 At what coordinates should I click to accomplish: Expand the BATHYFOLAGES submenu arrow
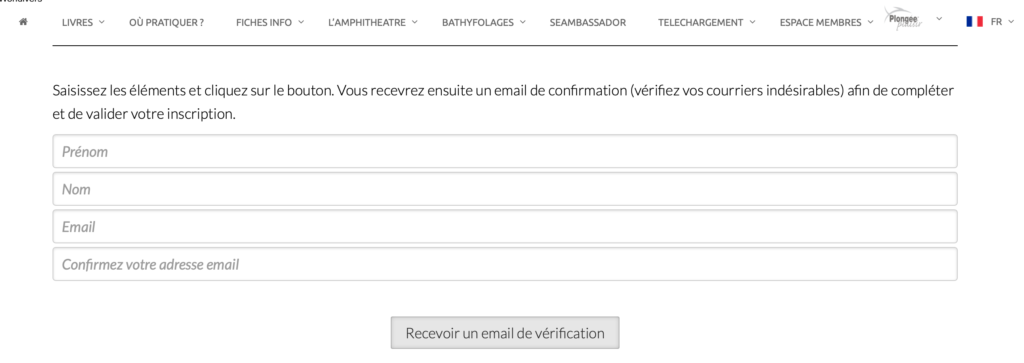click(x=523, y=22)
